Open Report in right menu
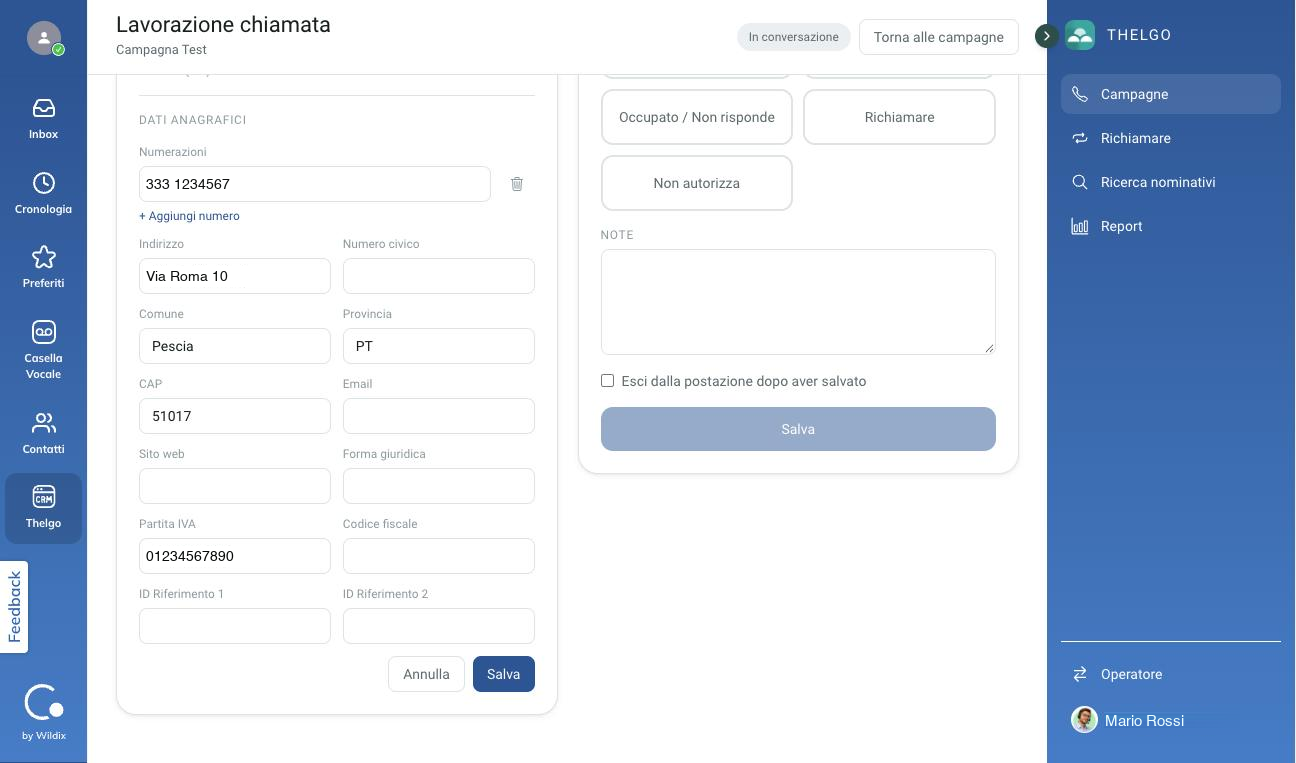Viewport: 1296px width, 763px height. point(1171,226)
